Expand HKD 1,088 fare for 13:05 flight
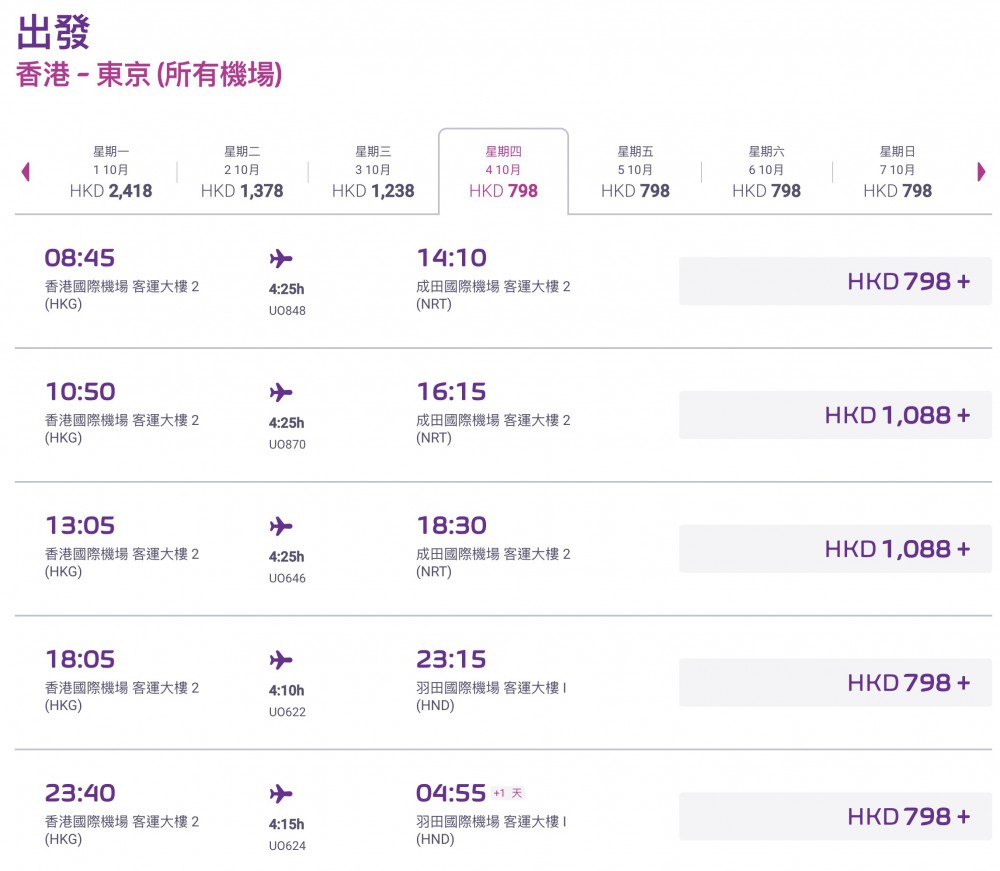The width and height of the screenshot is (1000, 871). (x=835, y=549)
